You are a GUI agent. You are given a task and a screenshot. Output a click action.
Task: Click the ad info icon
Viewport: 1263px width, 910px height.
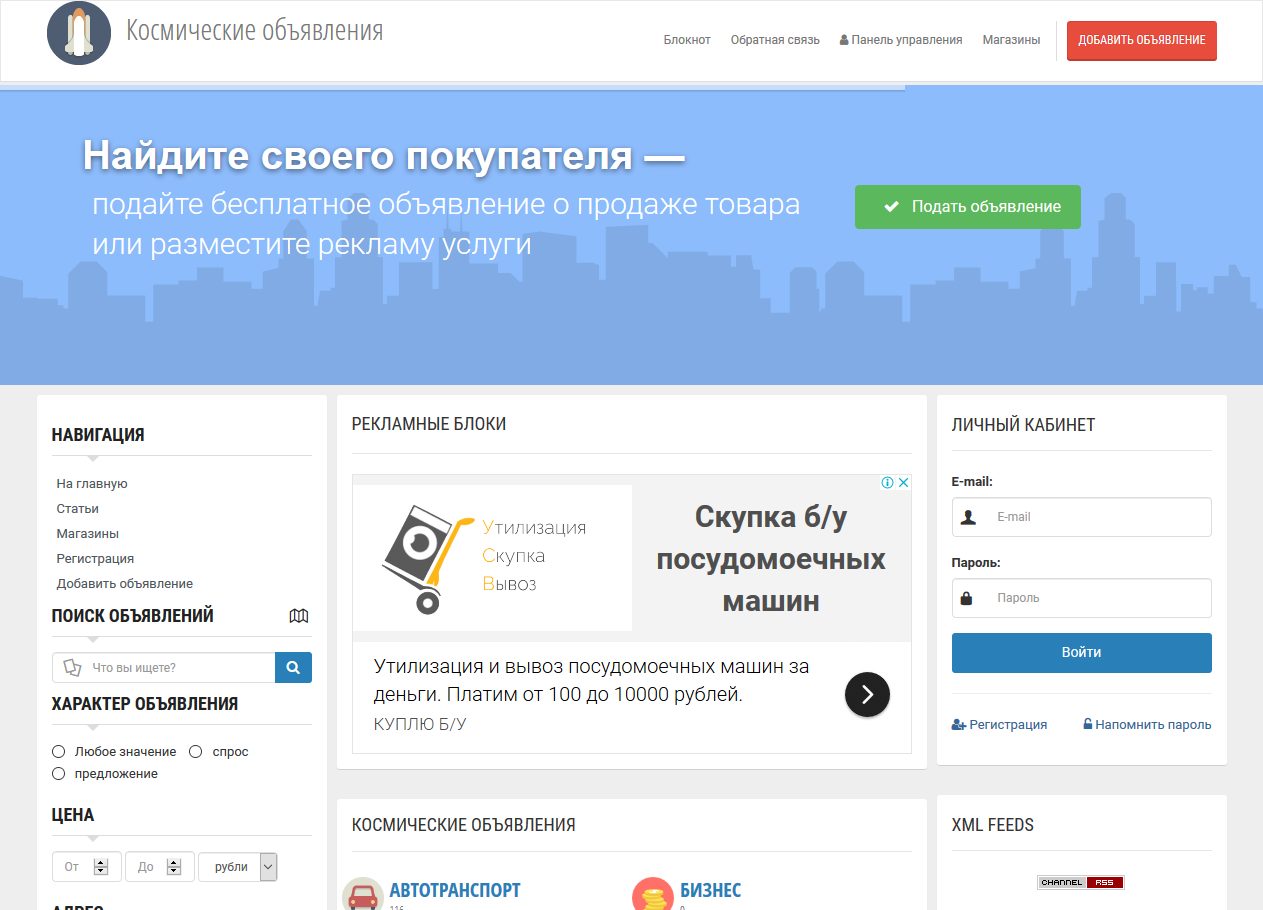point(887,483)
